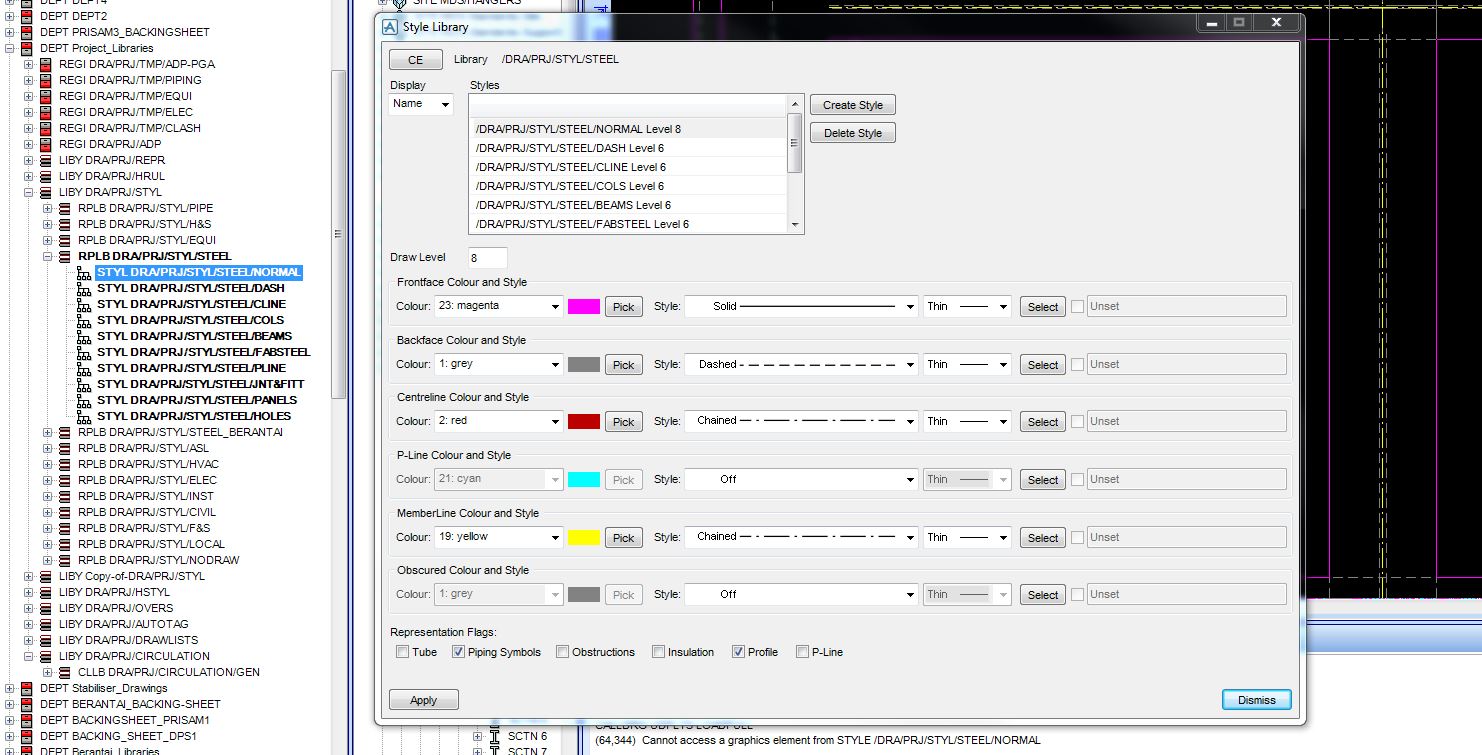Screen dimensions: 1482x755
Task: Collapse the RPLB DRA/PRJ/STYL/STEEL tree node
Action: (48, 256)
